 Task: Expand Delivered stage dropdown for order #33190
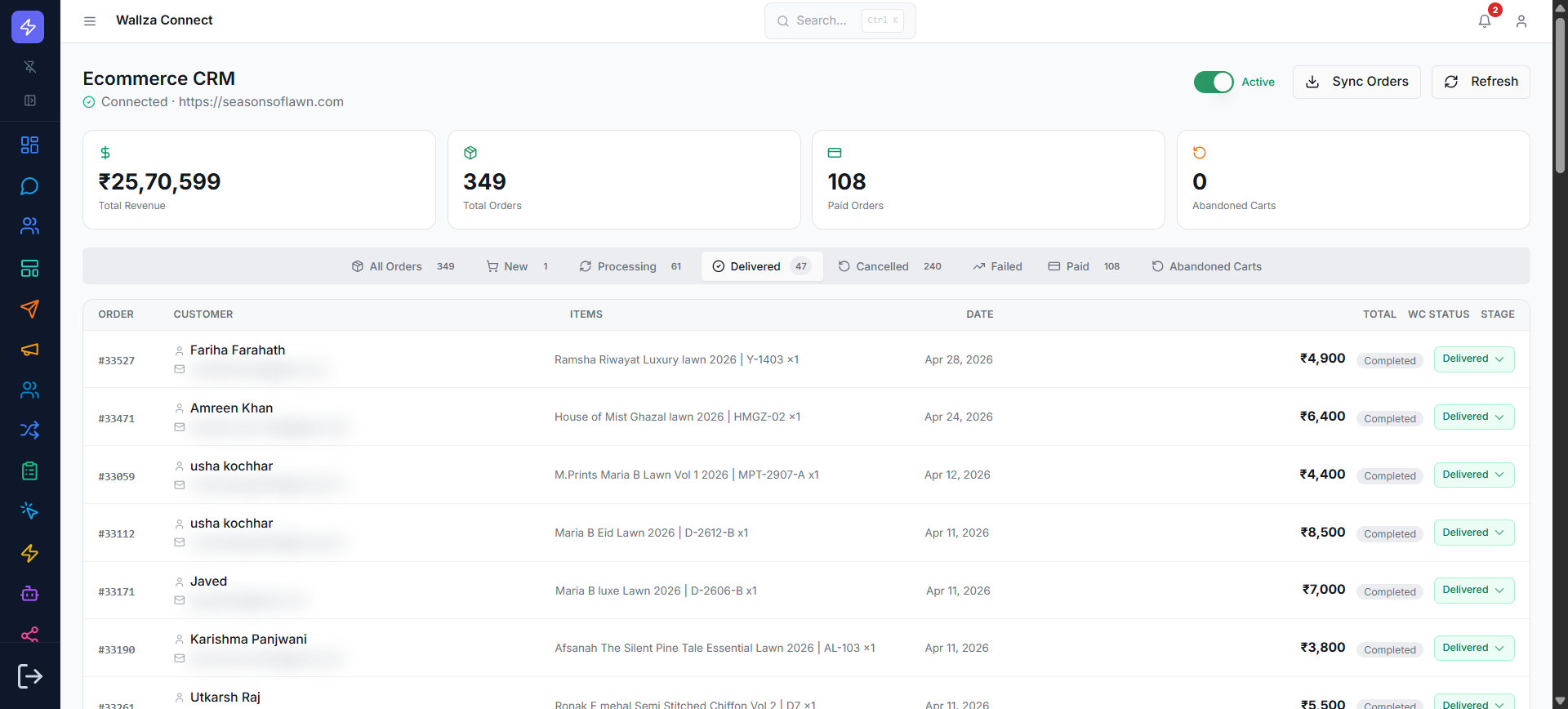click(1474, 648)
